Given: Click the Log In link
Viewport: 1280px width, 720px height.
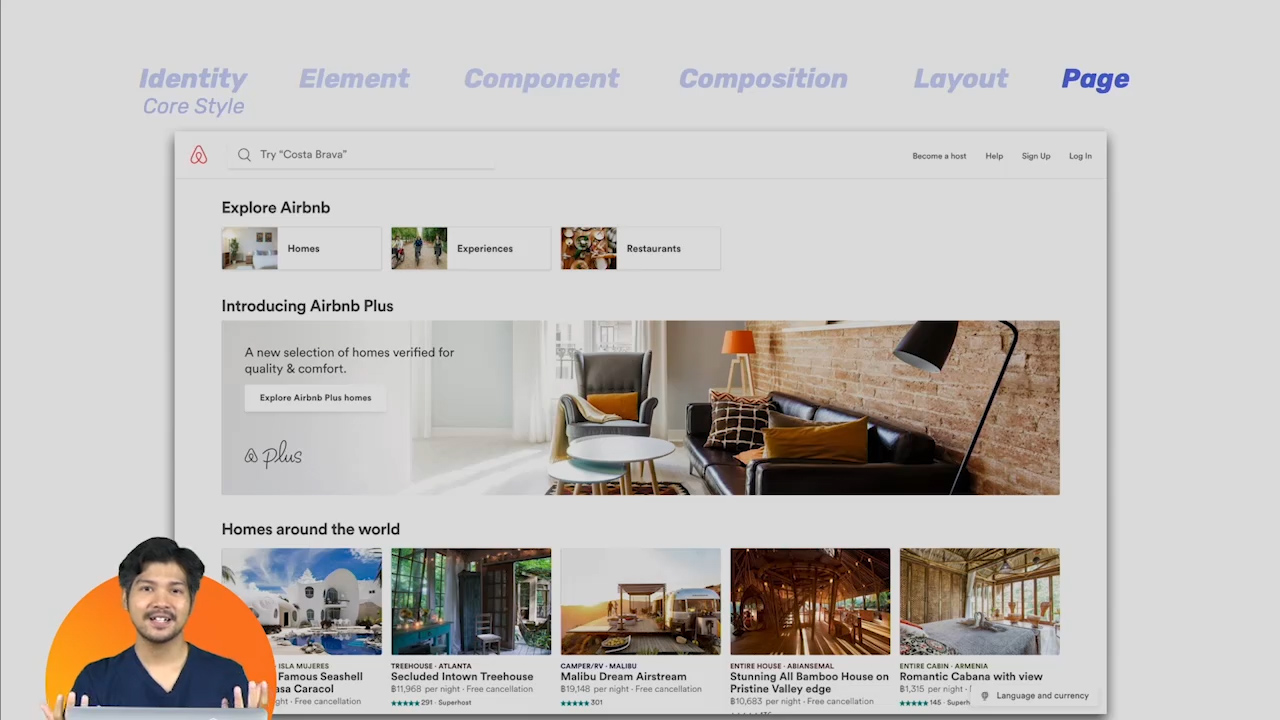Looking at the screenshot, I should click(1080, 155).
